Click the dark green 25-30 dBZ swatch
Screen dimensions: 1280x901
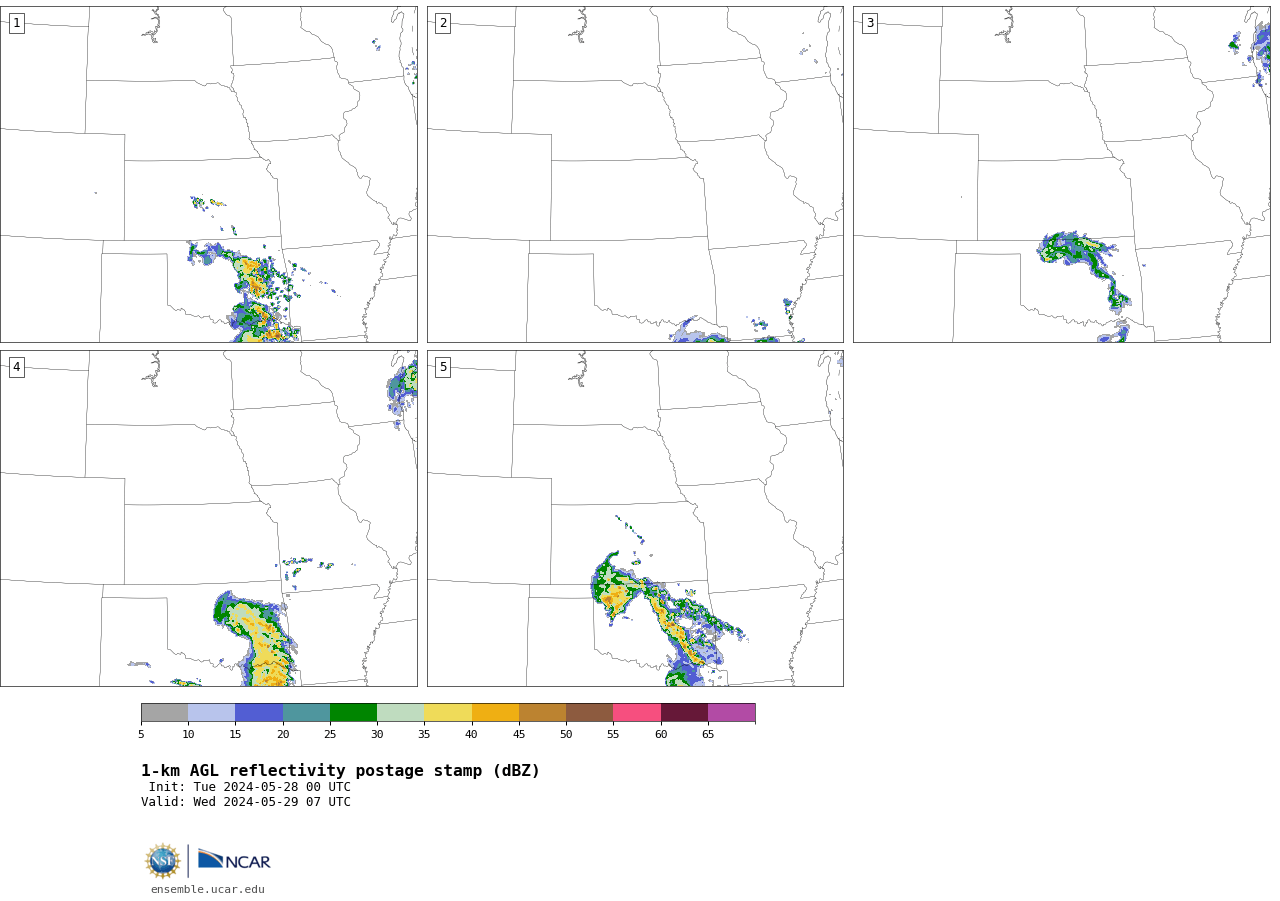point(353,713)
